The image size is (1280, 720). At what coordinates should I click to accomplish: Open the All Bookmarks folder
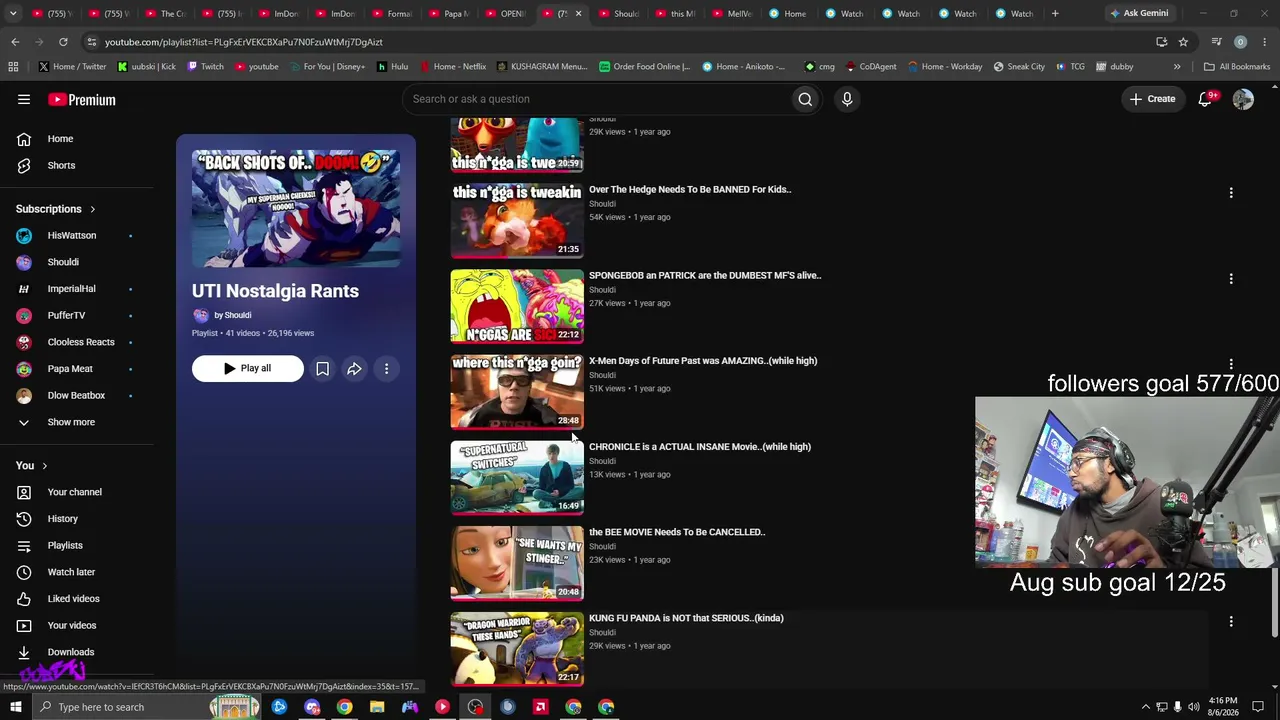point(1237,67)
